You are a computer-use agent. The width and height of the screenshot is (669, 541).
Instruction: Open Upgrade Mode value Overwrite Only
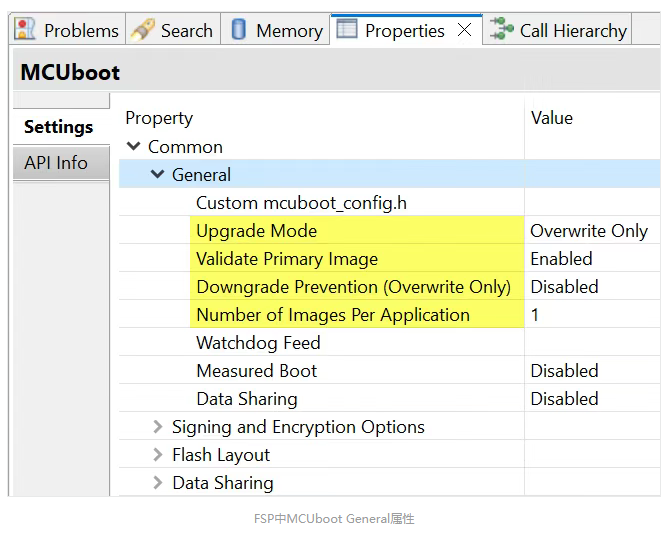click(592, 231)
